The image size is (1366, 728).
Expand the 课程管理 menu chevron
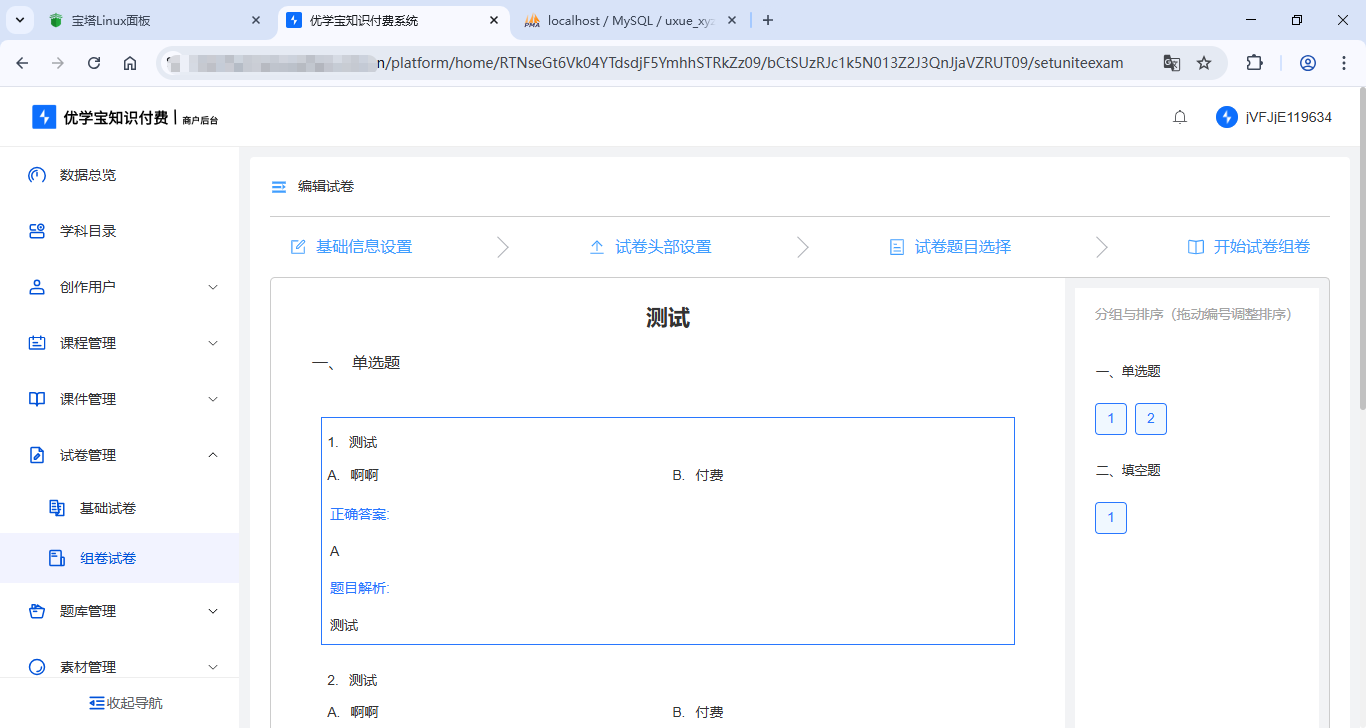212,343
